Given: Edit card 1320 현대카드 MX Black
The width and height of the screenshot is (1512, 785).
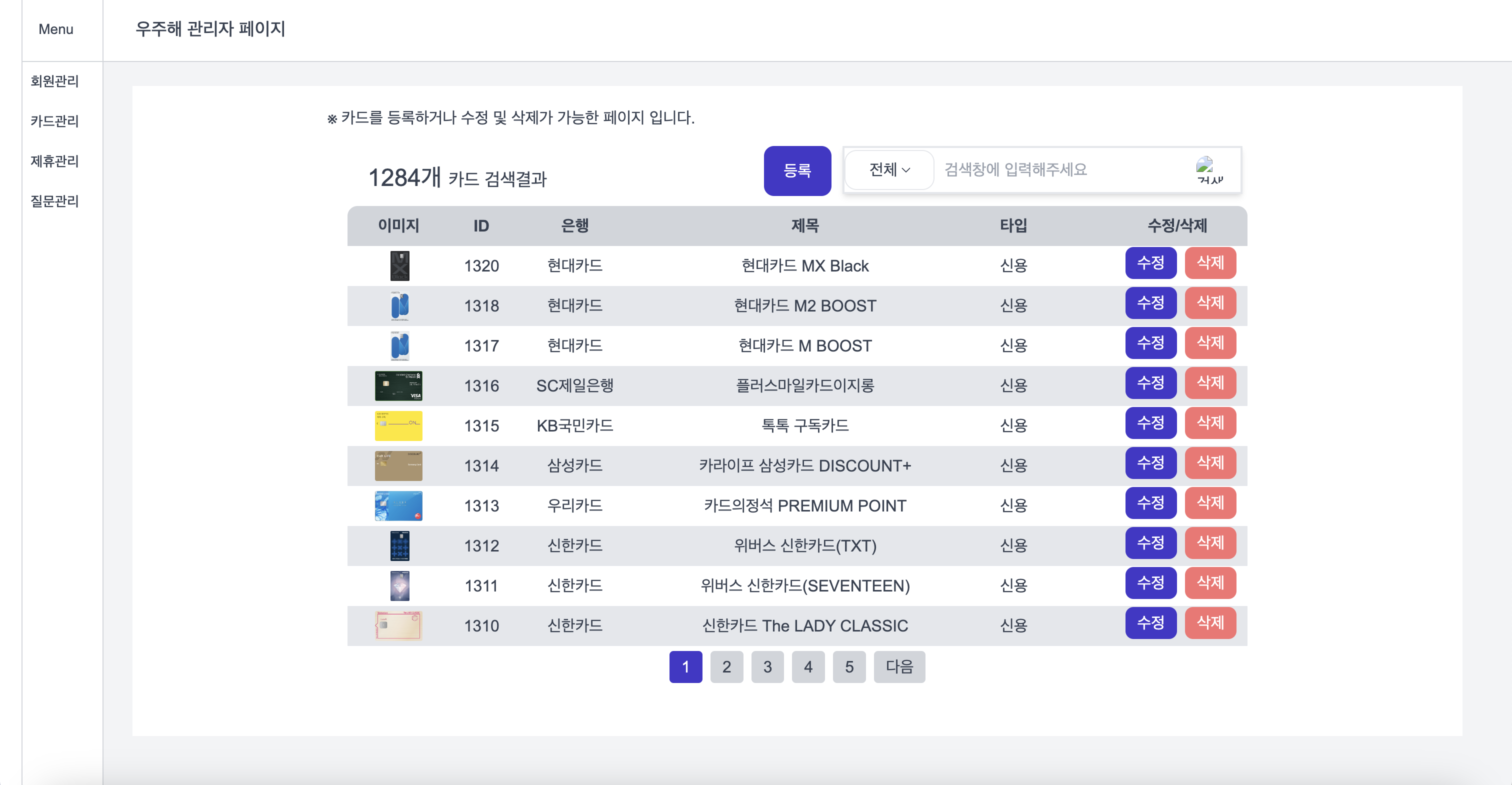Looking at the screenshot, I should [x=1150, y=262].
